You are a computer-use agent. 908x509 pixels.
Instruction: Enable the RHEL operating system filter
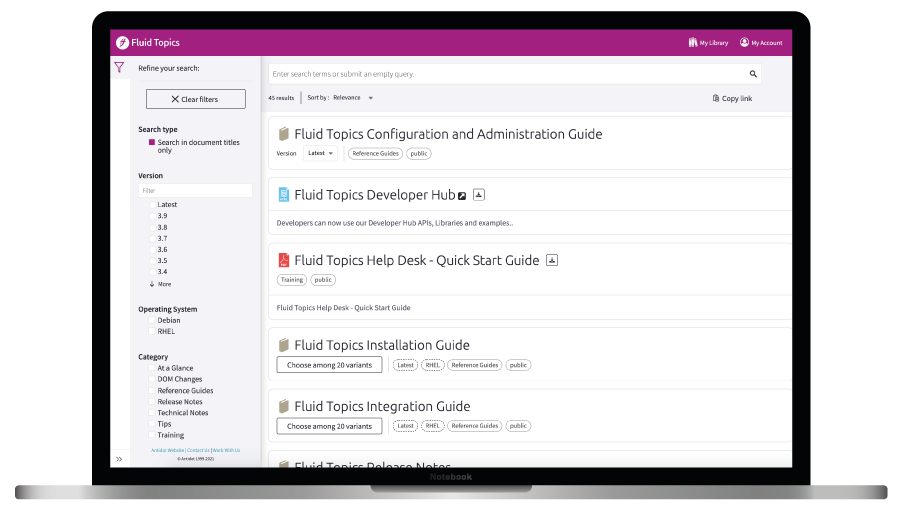152,331
